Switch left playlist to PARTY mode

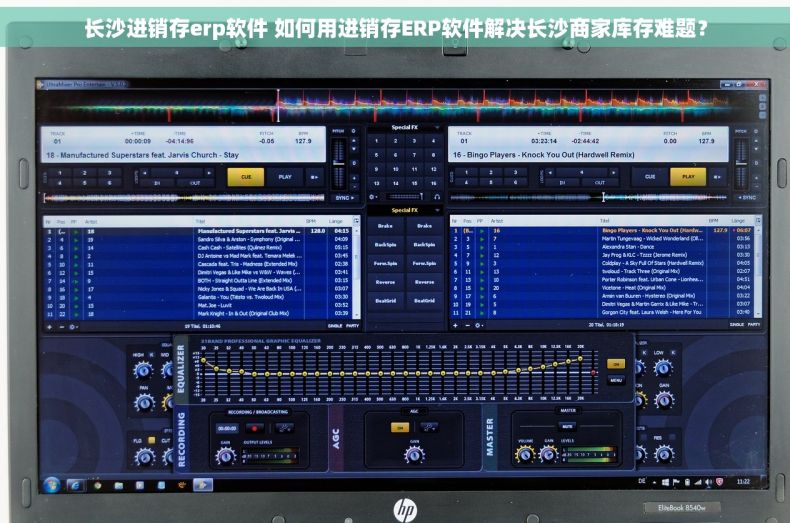352,326
